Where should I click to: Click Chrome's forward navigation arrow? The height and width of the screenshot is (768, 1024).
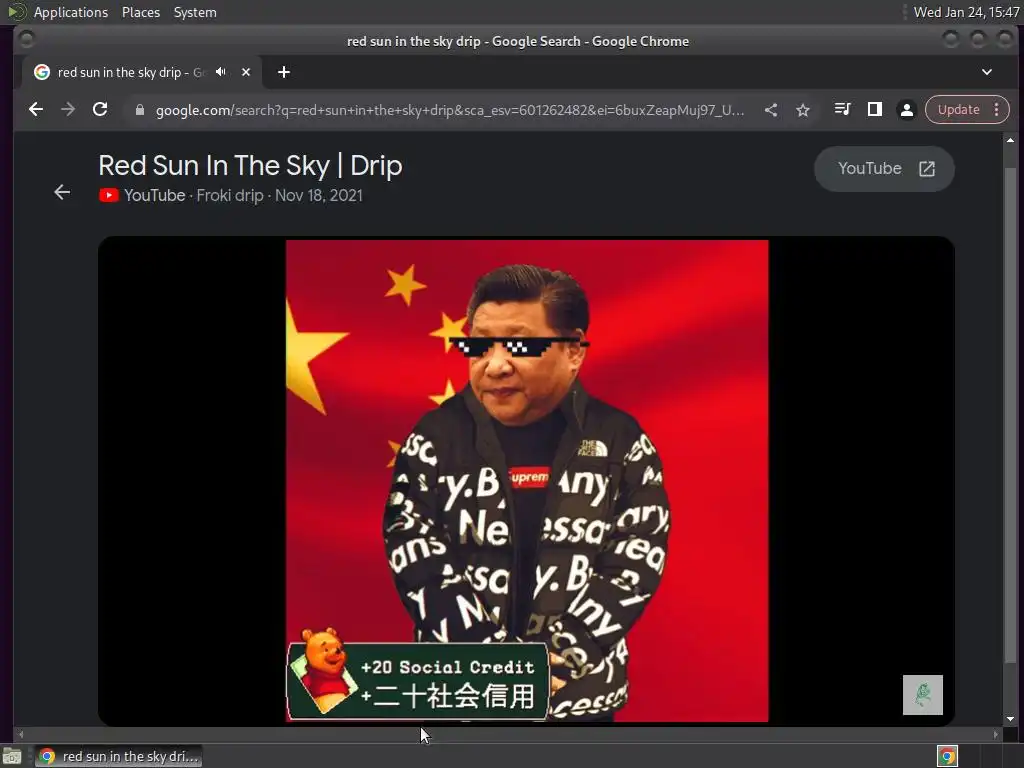[68, 109]
